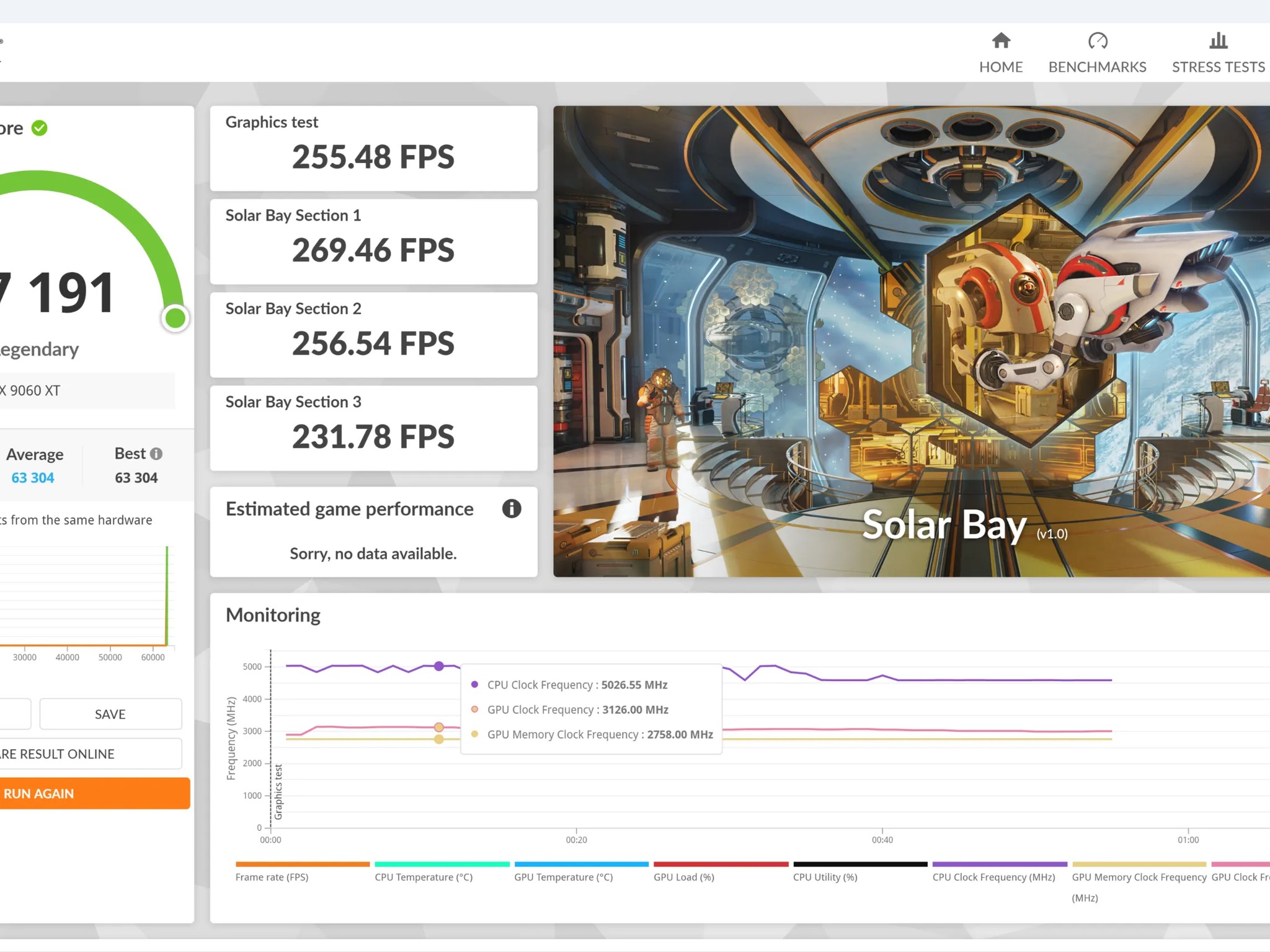Open Benchmarks via the gauge icon
Viewport: 1270px width, 952px height.
pos(1097,41)
